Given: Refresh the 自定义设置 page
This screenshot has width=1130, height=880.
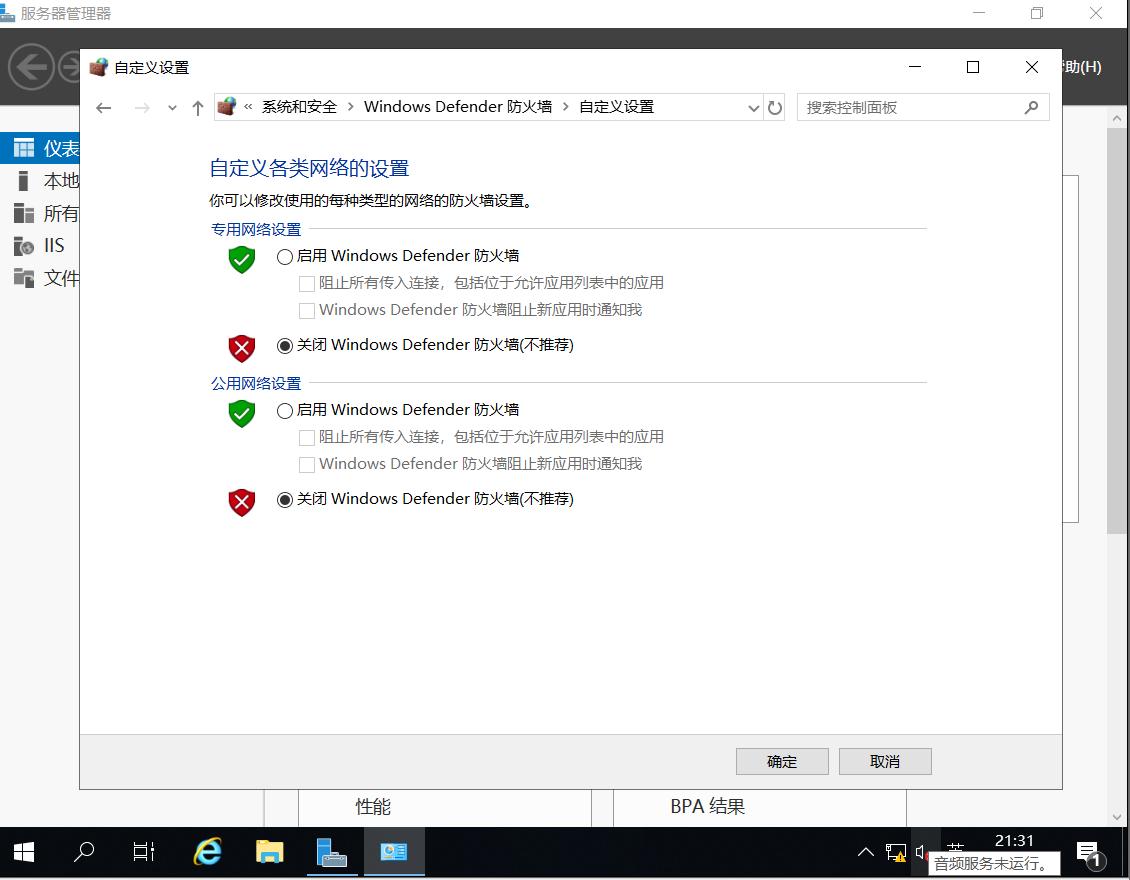Looking at the screenshot, I should click(x=776, y=107).
